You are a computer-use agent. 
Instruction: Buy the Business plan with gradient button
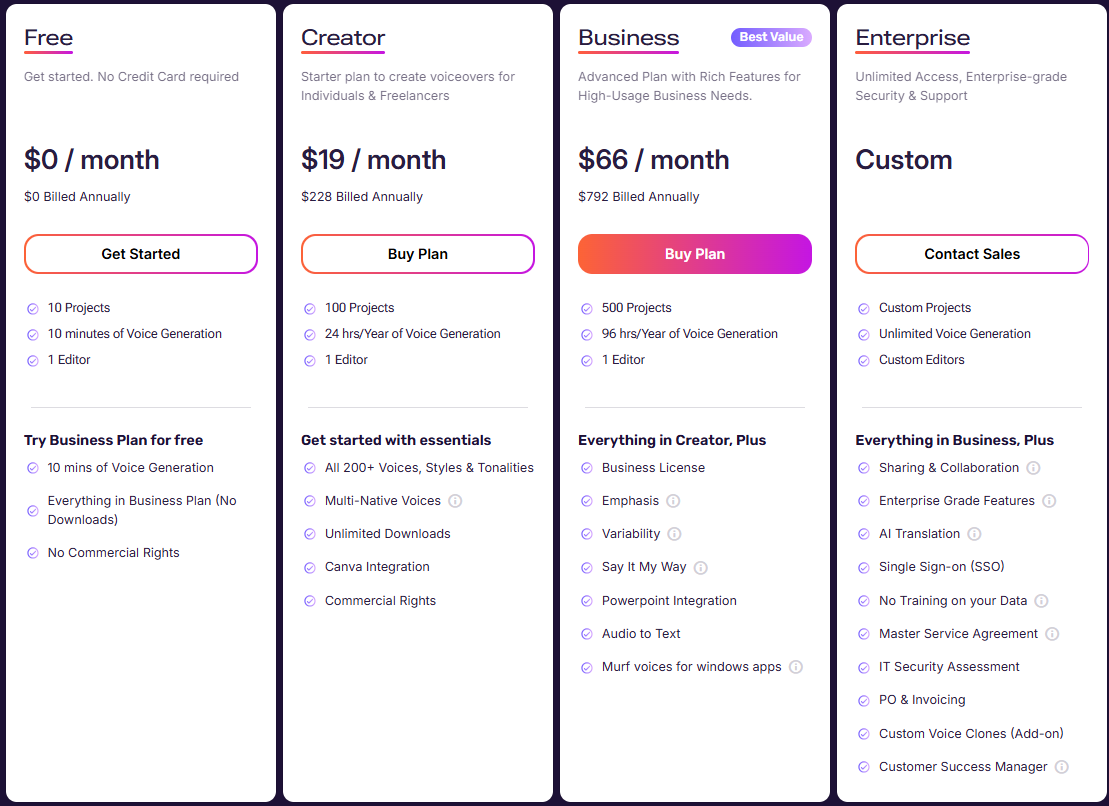(695, 254)
